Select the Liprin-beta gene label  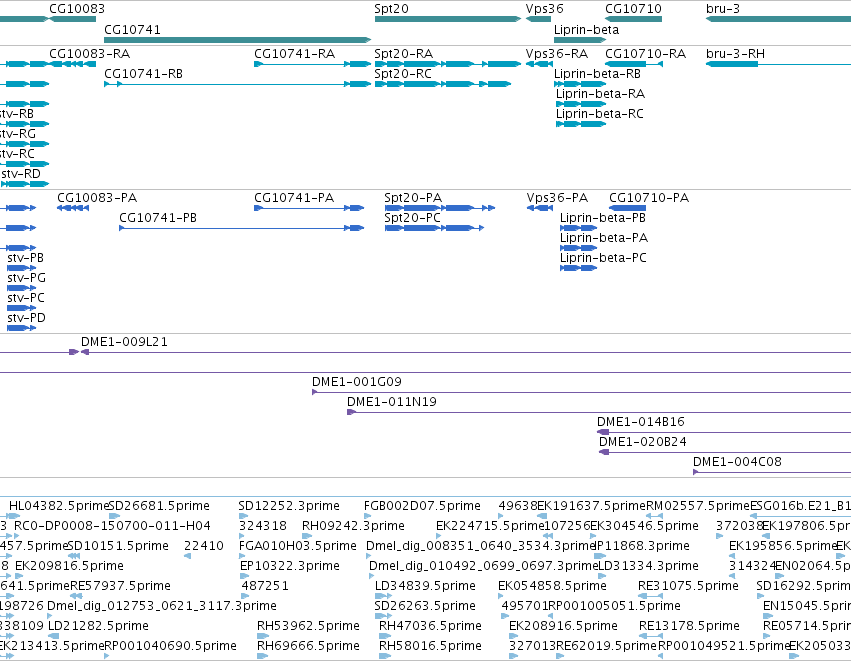coord(586,30)
